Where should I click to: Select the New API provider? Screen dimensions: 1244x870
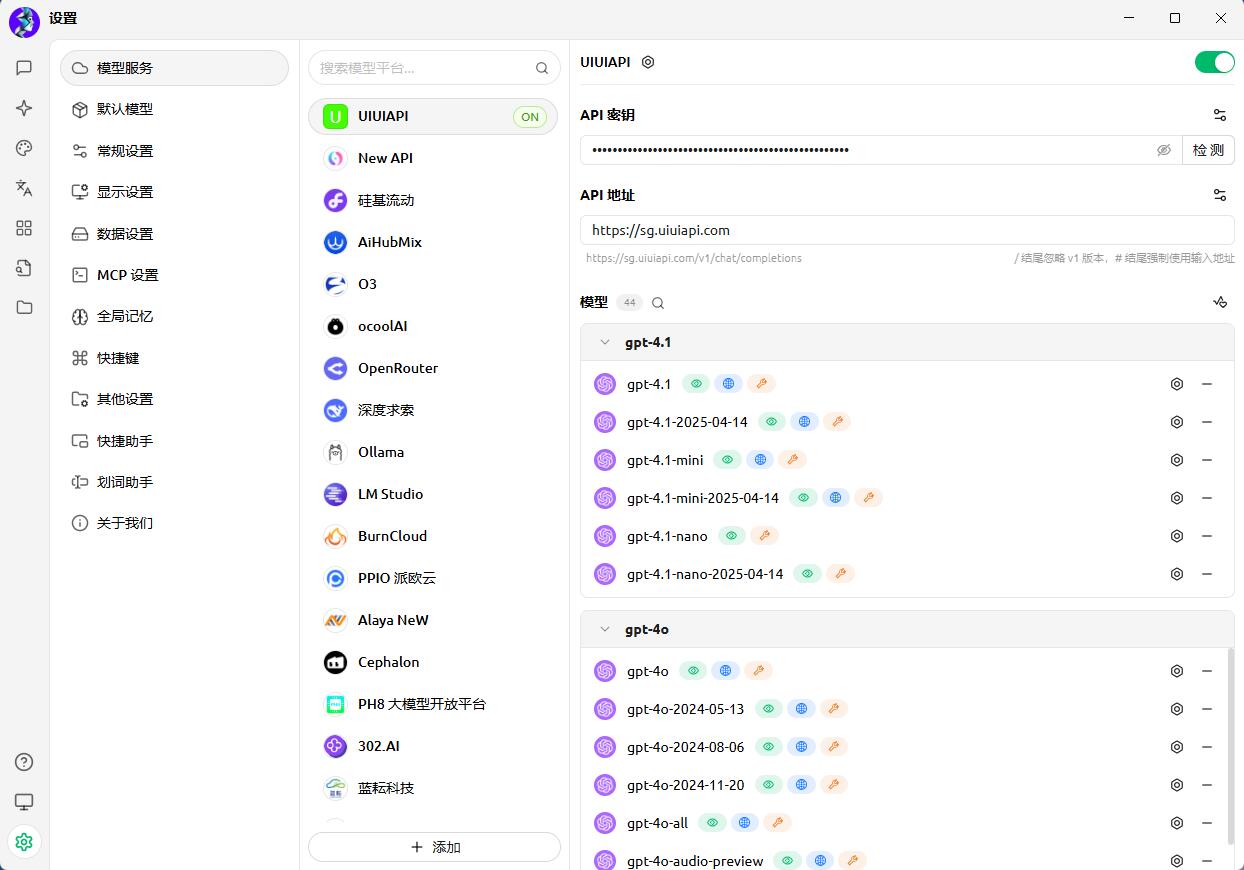(433, 158)
